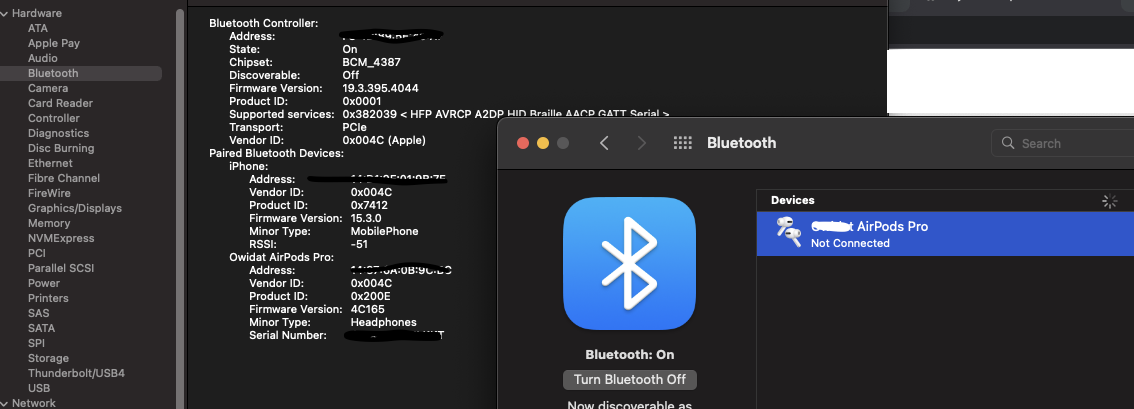1134x409 pixels.
Task: Click iPhone Product ID 0x7412
Action: [371, 205]
